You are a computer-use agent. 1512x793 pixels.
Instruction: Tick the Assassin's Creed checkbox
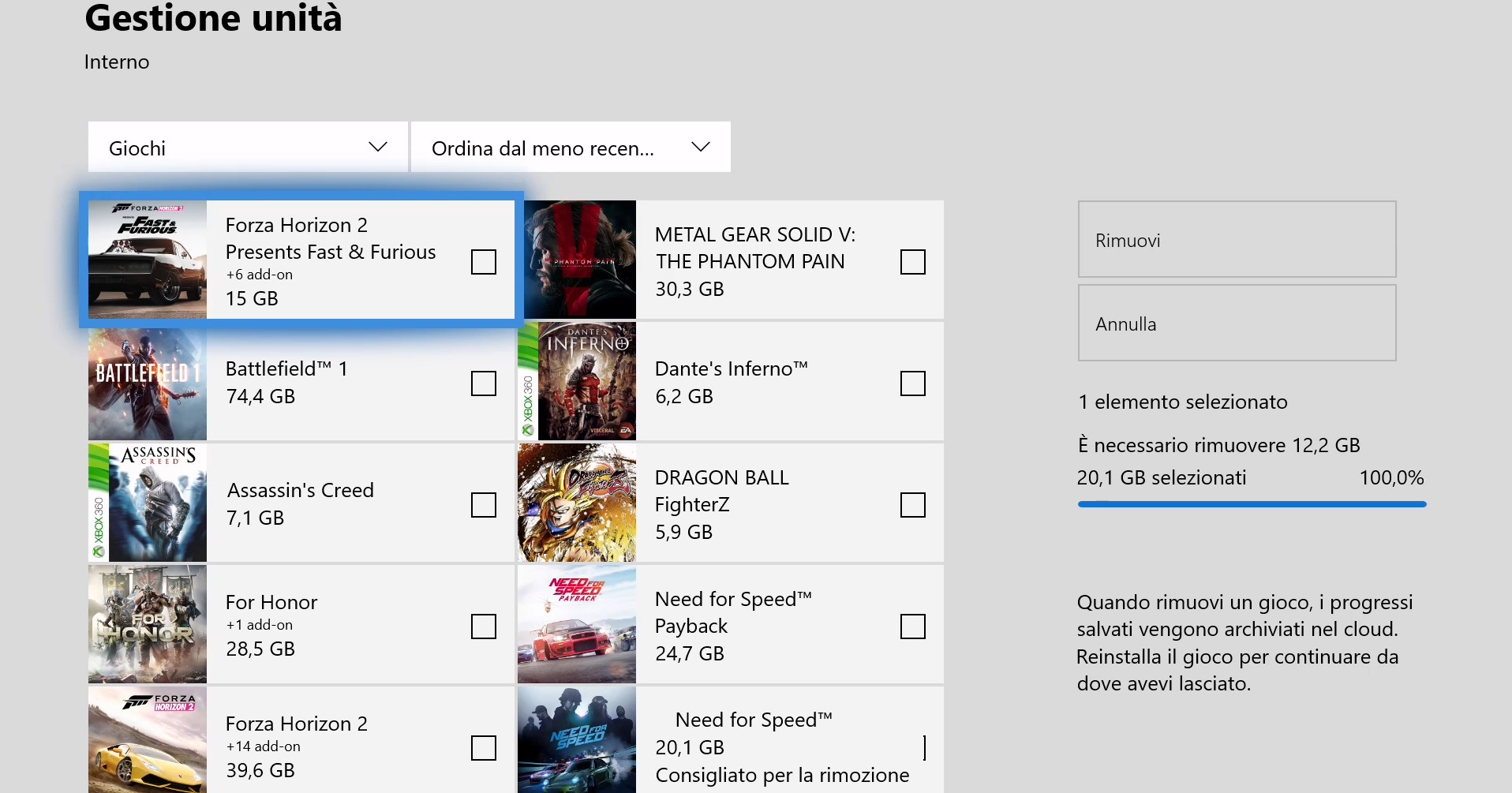point(484,505)
